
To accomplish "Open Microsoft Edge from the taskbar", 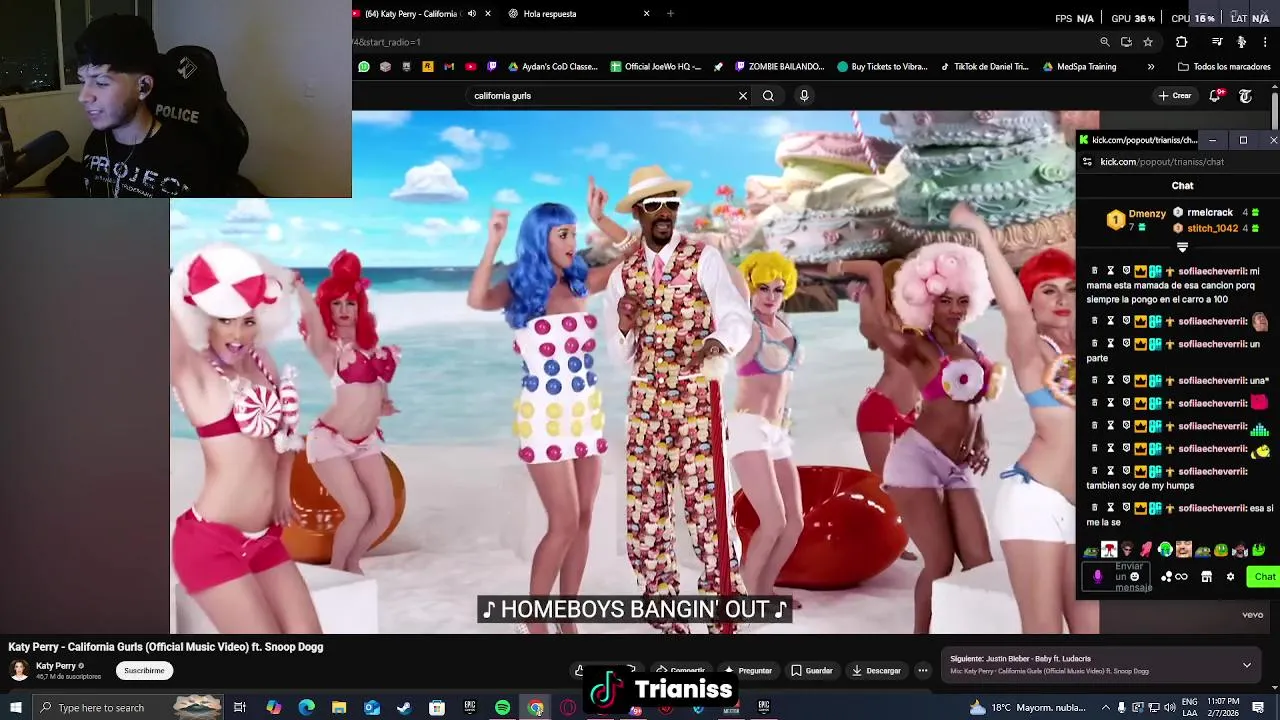I will [x=307, y=708].
